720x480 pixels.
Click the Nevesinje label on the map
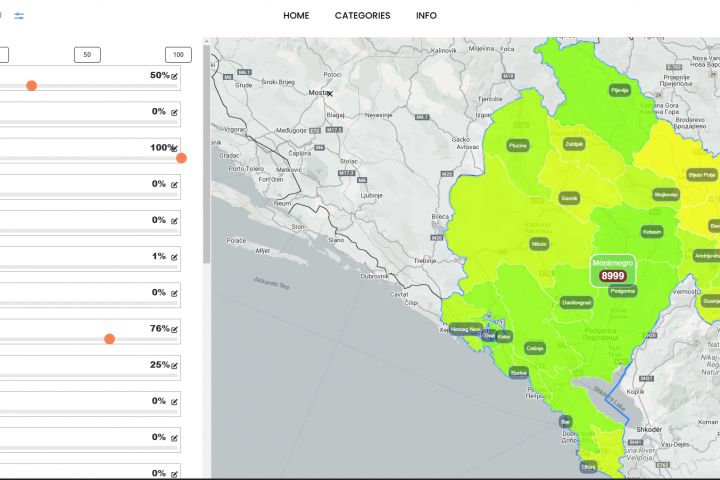point(378,115)
